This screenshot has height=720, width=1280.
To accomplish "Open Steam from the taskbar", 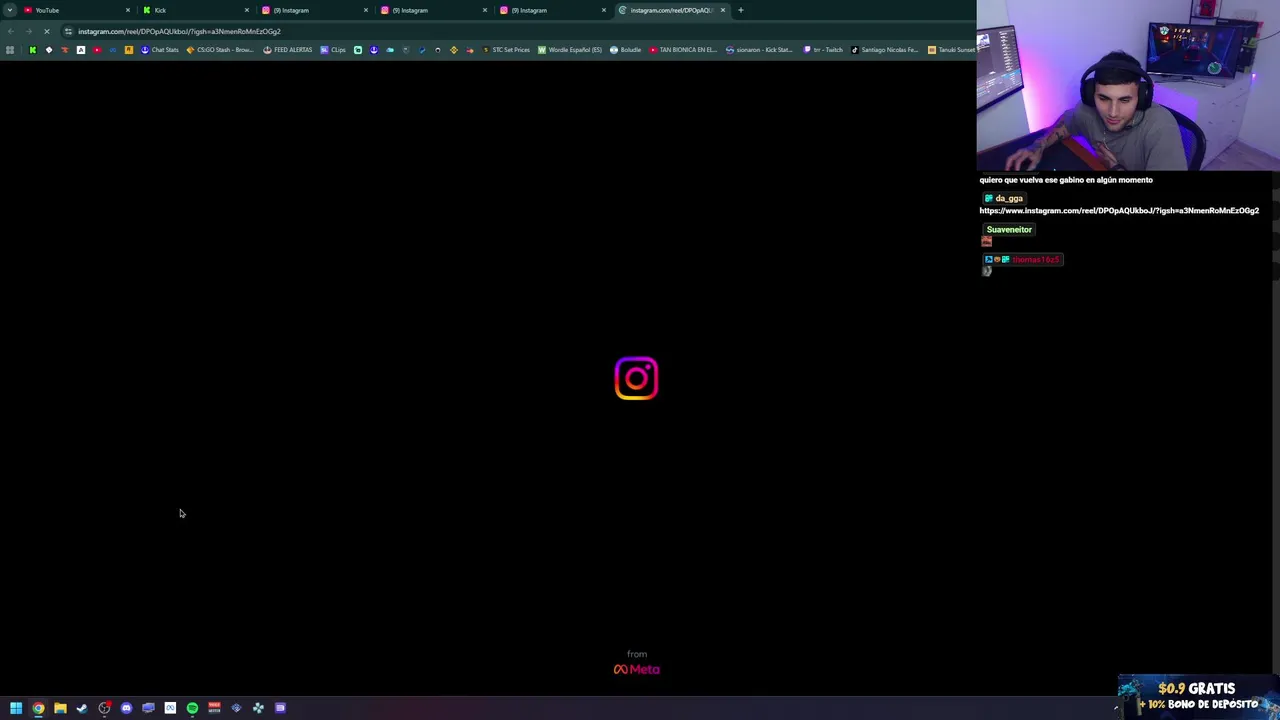I will [82, 708].
